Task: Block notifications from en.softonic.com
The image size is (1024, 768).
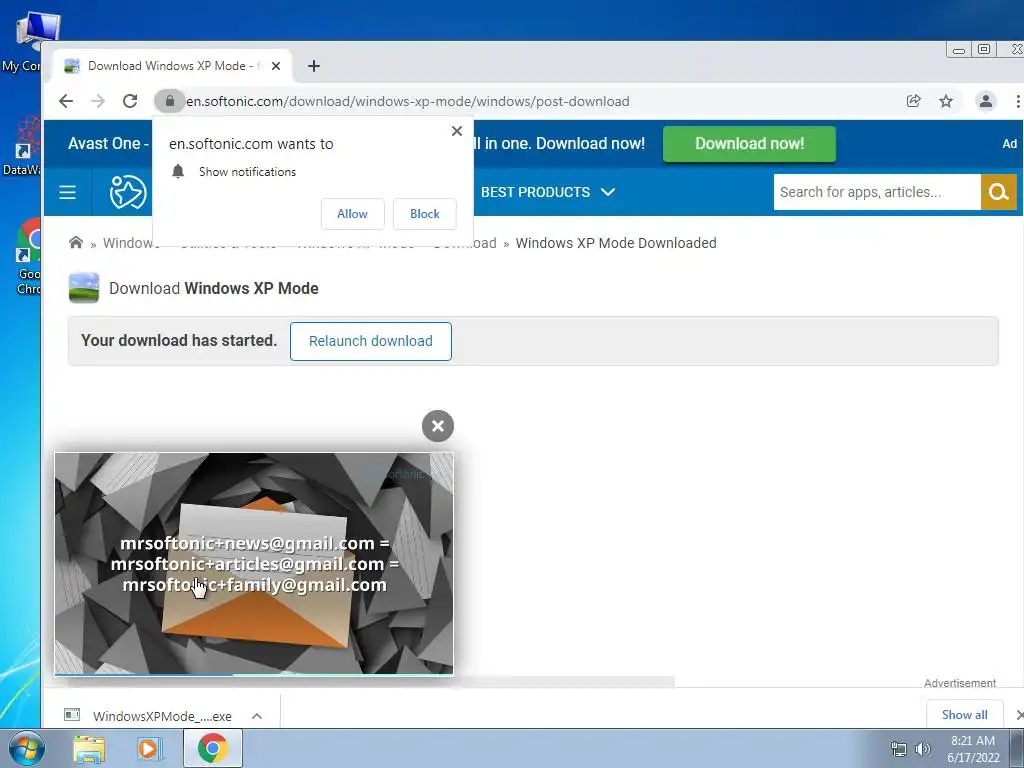Action: tap(424, 214)
